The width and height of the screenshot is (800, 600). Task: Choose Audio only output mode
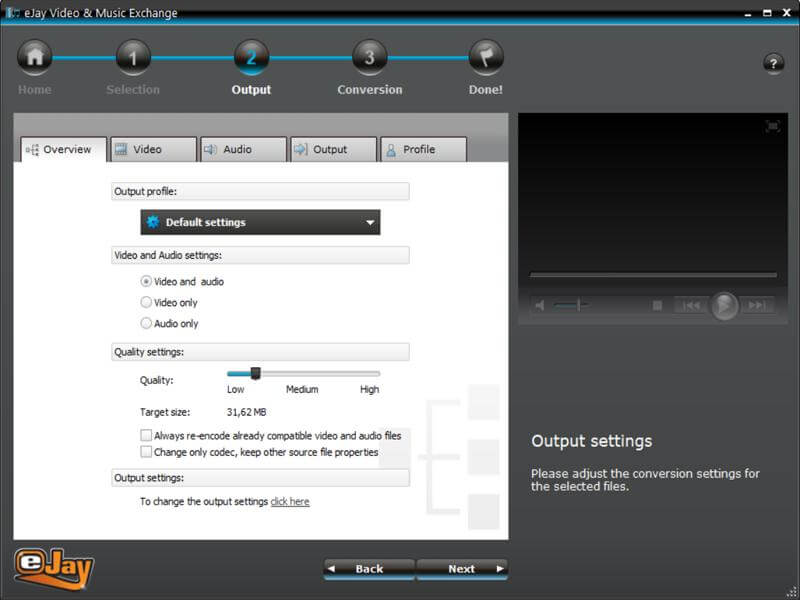149,323
